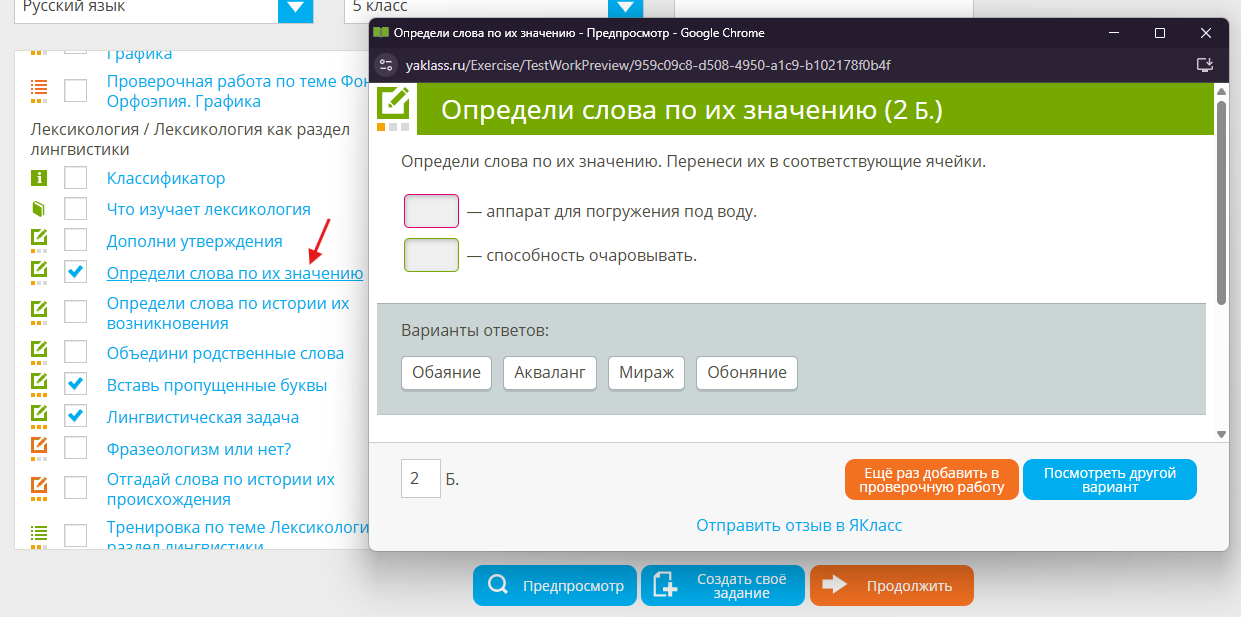The width and height of the screenshot is (1241, 617).
Task: Tick Определи слова по истории их возникновения checkbox
Action: [76, 312]
